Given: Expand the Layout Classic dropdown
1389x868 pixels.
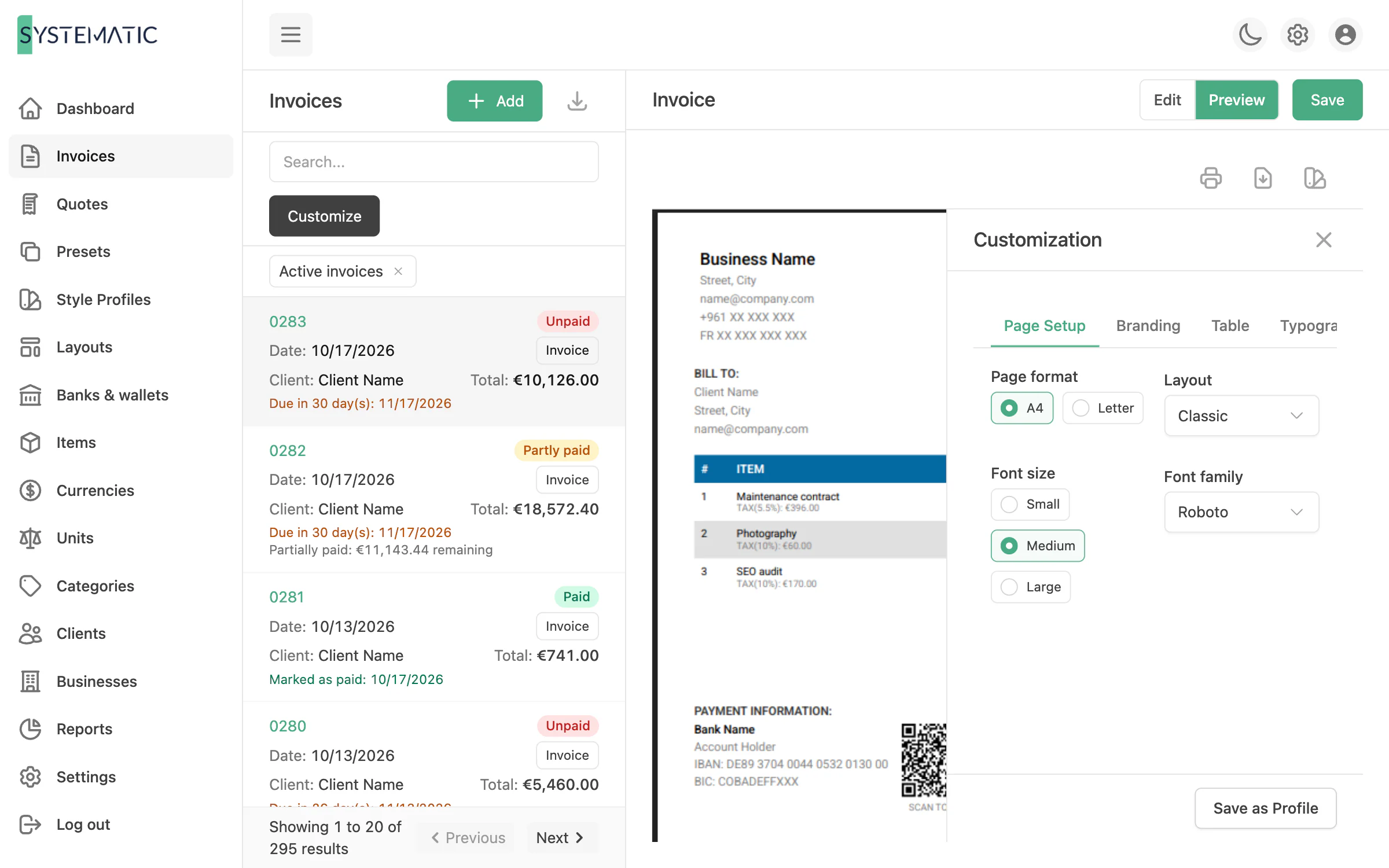Looking at the screenshot, I should point(1241,416).
